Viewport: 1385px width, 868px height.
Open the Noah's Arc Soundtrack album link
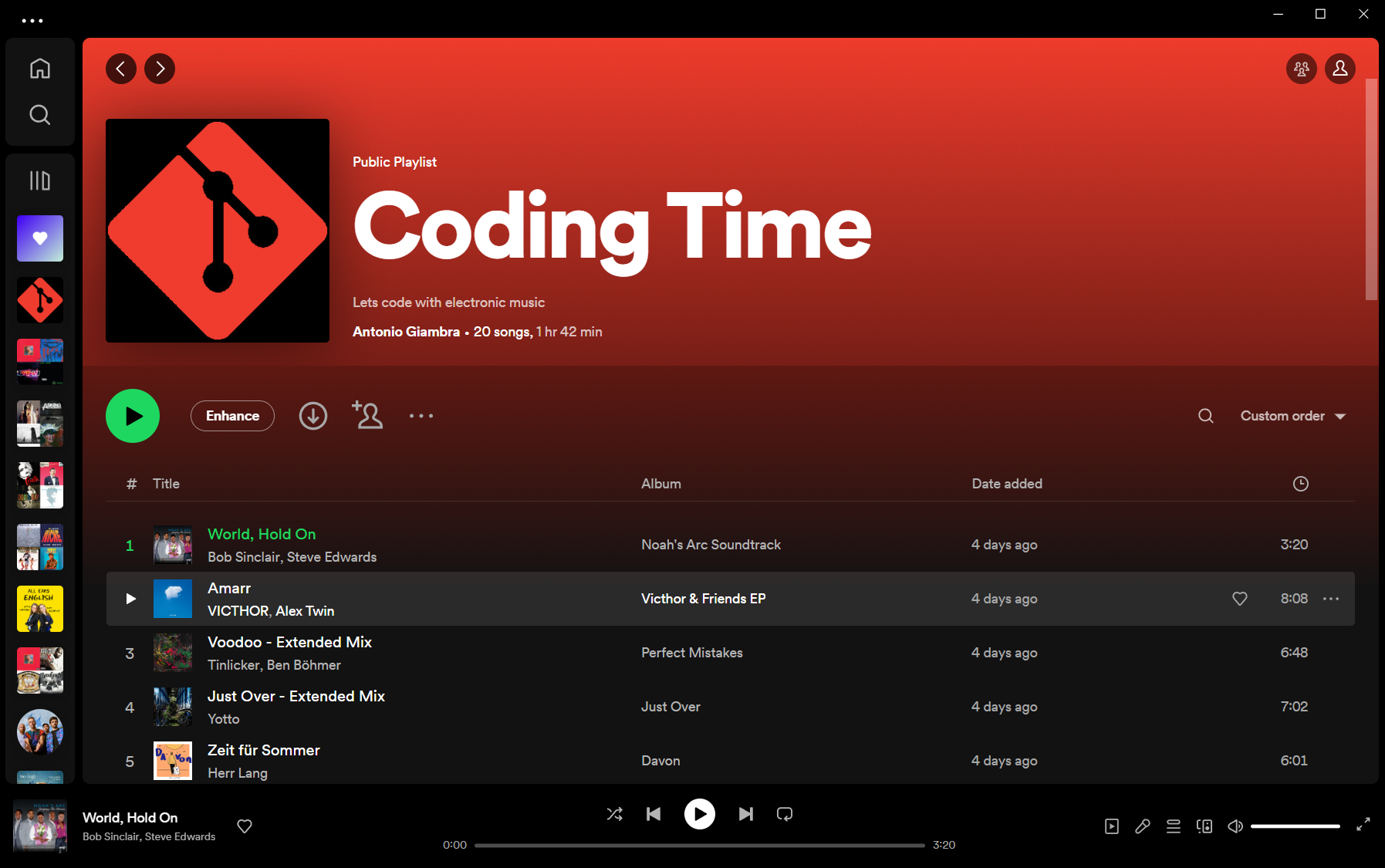pos(711,545)
